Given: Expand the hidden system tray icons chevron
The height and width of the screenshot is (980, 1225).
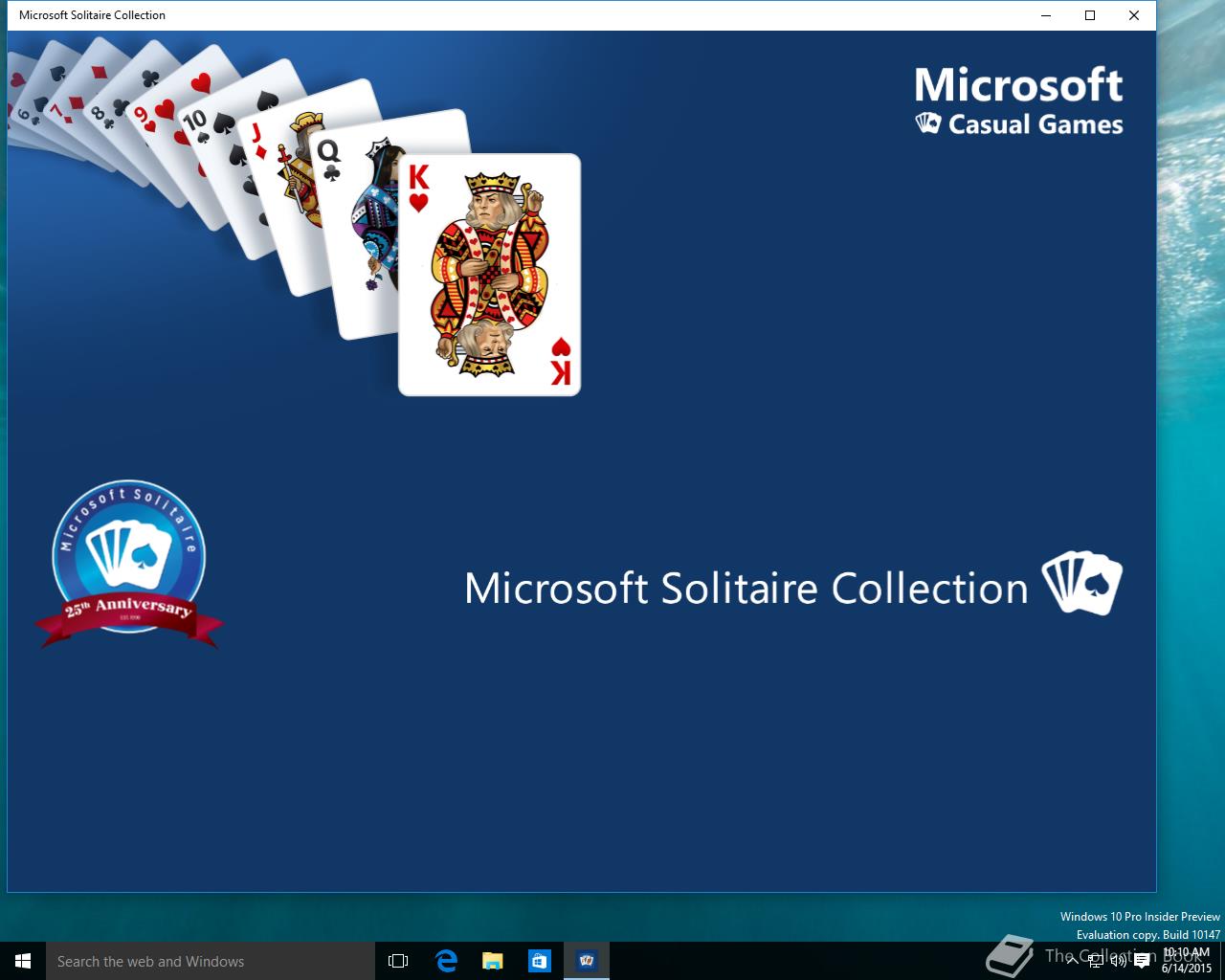Looking at the screenshot, I should [1072, 961].
